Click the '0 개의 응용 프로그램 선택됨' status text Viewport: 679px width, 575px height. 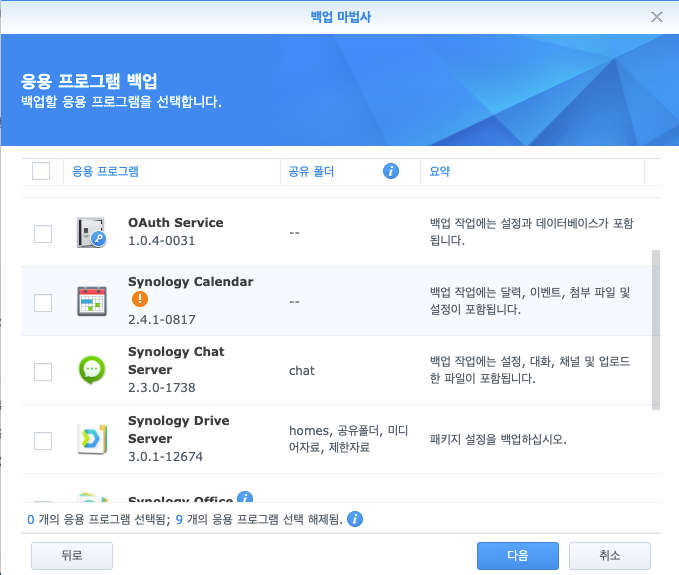[98, 519]
